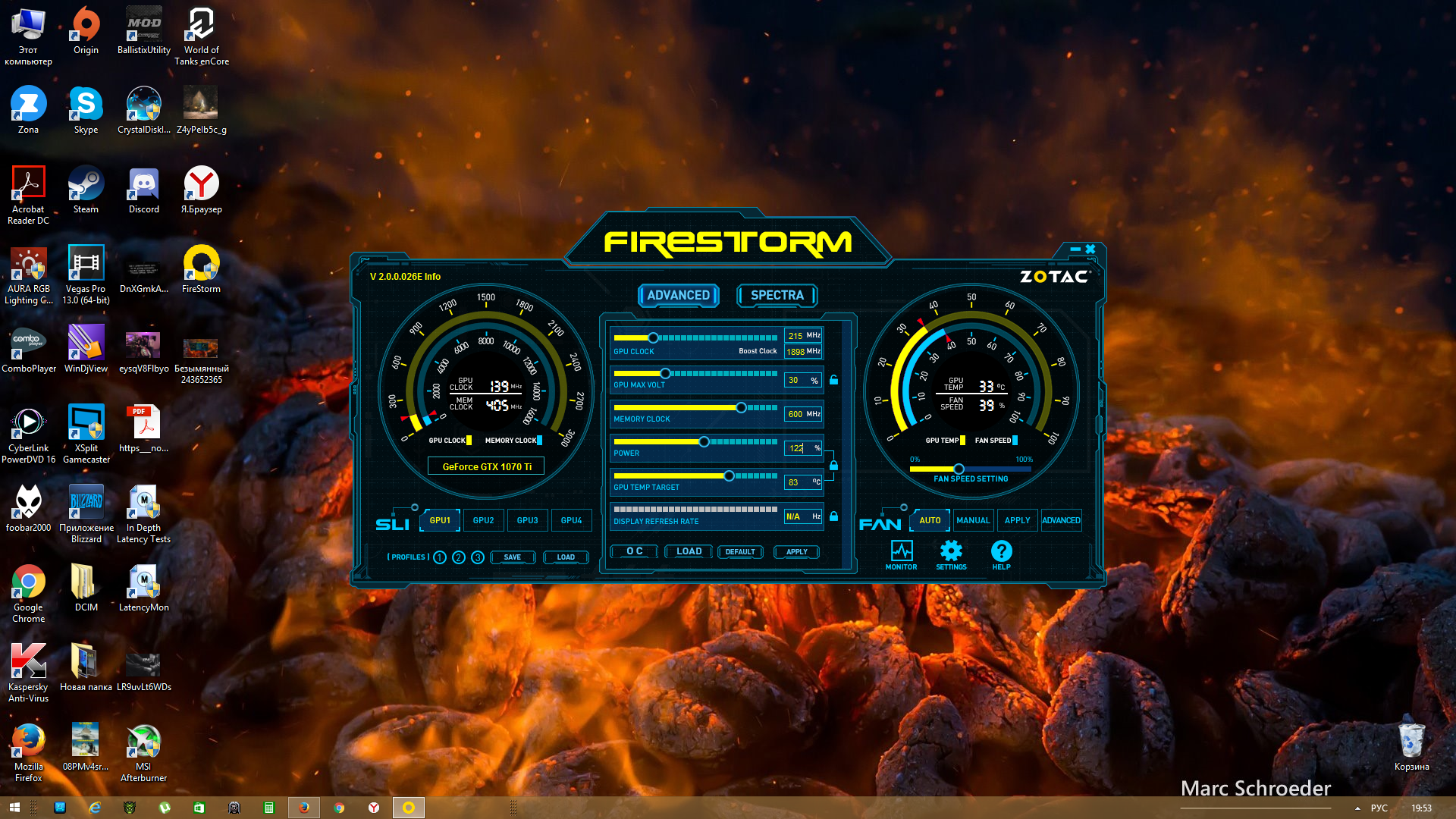The width and height of the screenshot is (1456, 819).
Task: Select profile slot number 3
Action: 478,557
